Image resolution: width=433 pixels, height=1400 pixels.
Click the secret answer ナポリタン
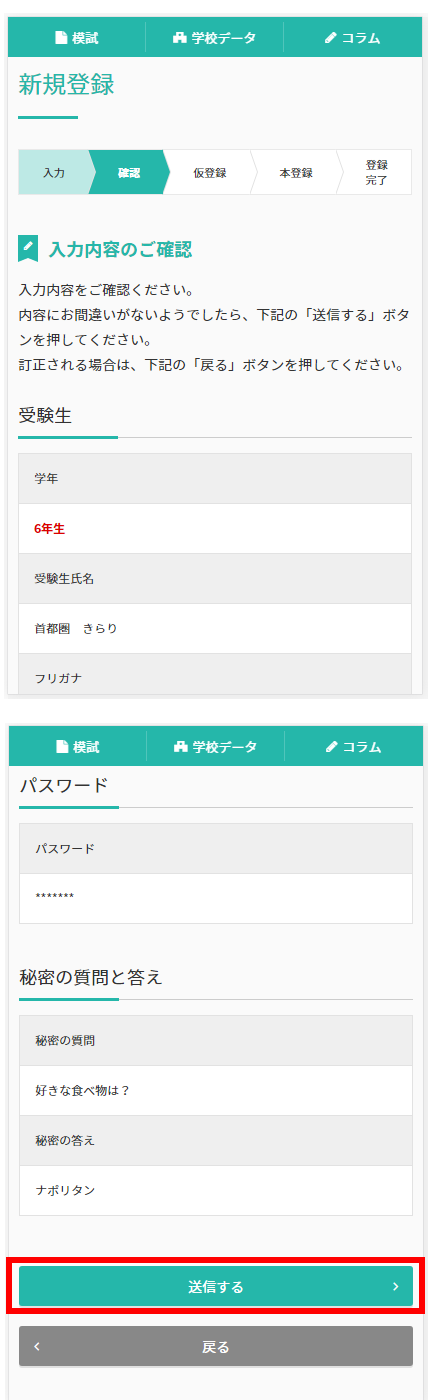(65, 1190)
